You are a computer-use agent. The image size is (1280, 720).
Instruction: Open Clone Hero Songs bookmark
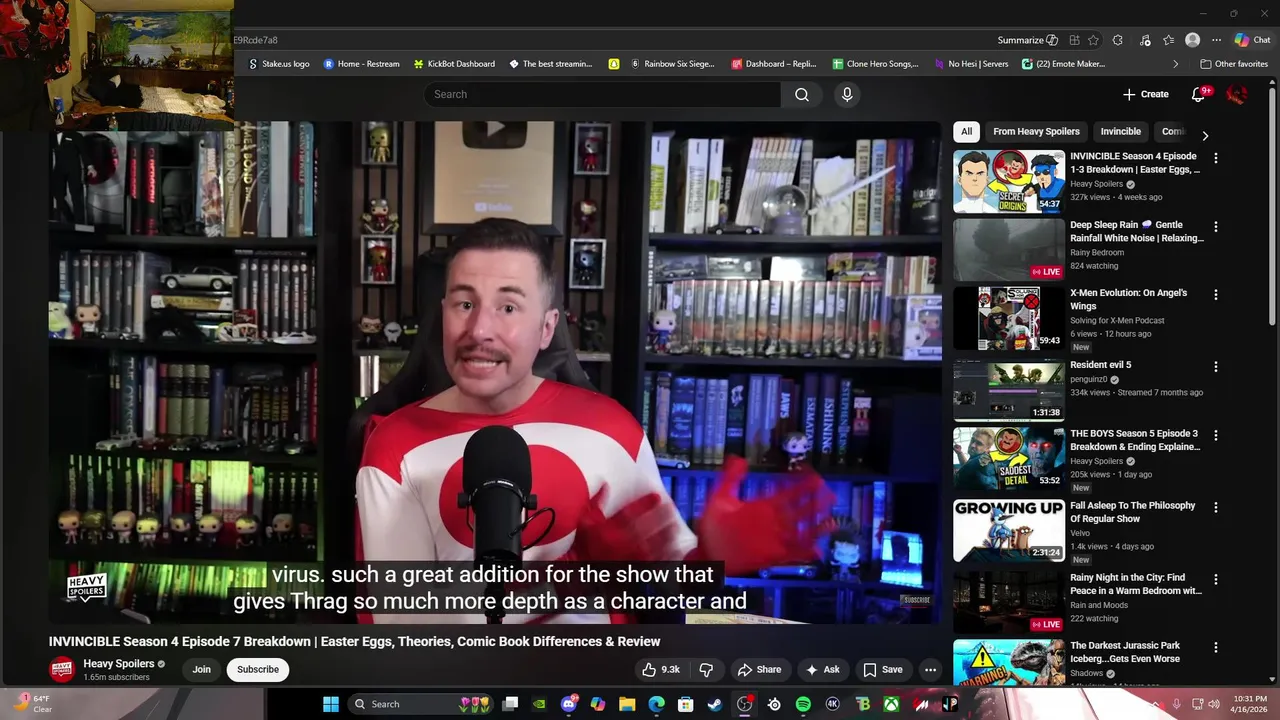pos(875,64)
